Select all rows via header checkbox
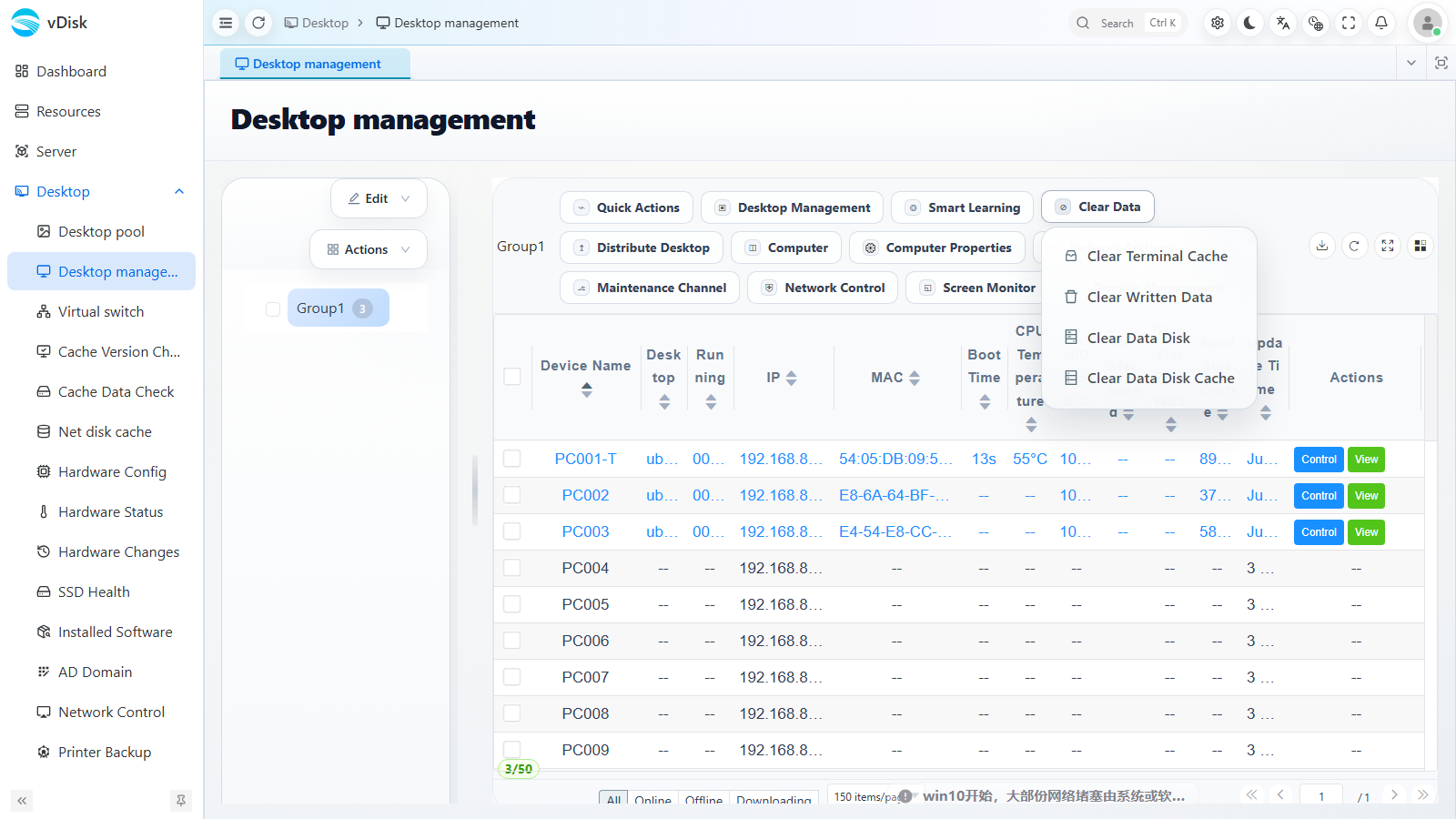Screen dimensions: 1456x819 [512, 377]
